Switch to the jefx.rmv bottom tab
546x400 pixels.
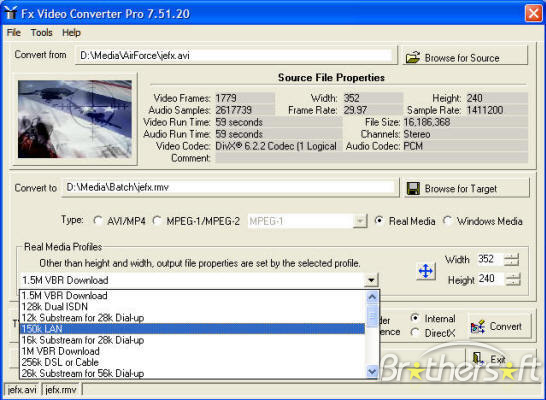coord(61,390)
